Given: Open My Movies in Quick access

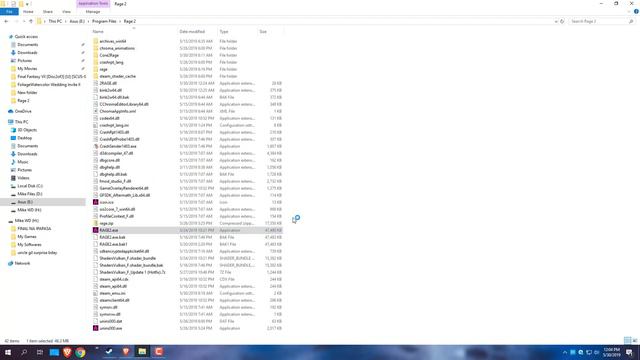Looking at the screenshot, I should (x=27, y=69).
